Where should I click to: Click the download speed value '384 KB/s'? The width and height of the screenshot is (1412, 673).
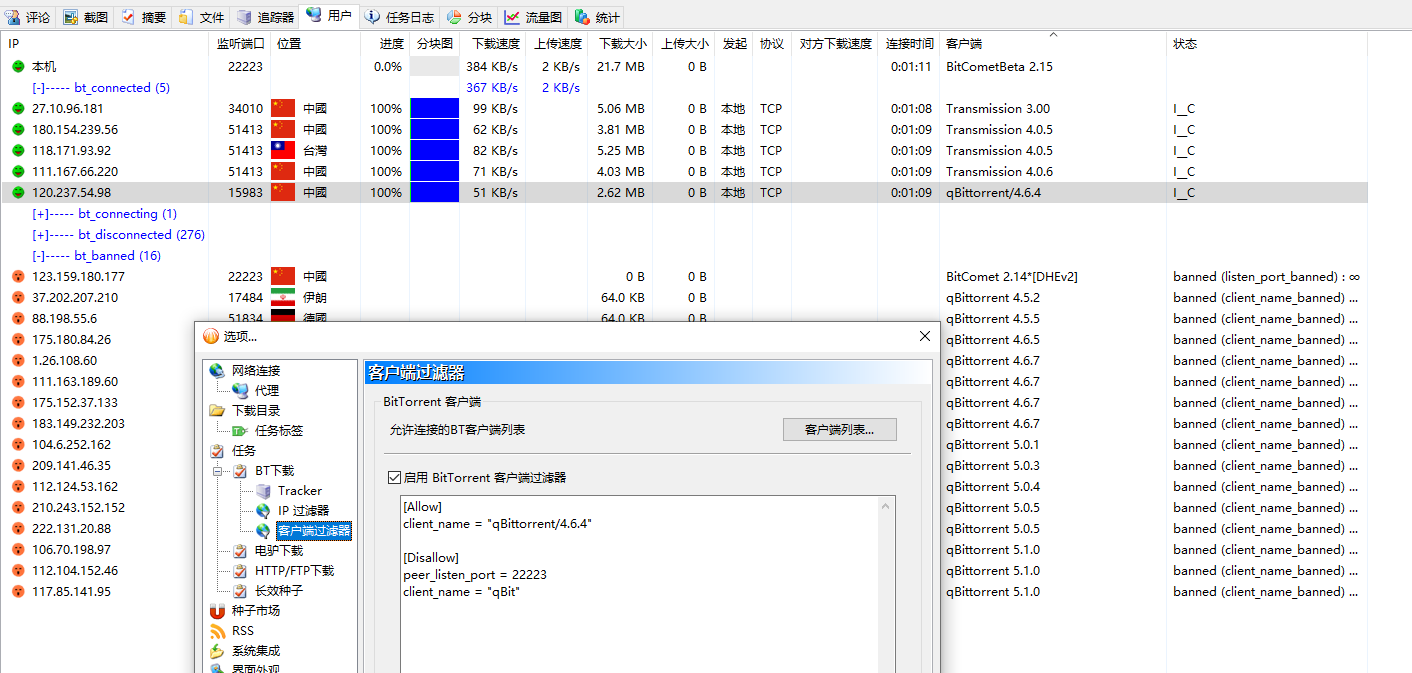(492, 67)
